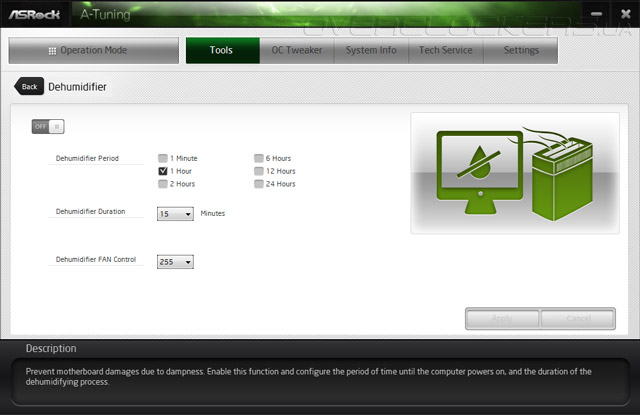
Task: Check the 6 Hours period box
Action: [x=258, y=158]
